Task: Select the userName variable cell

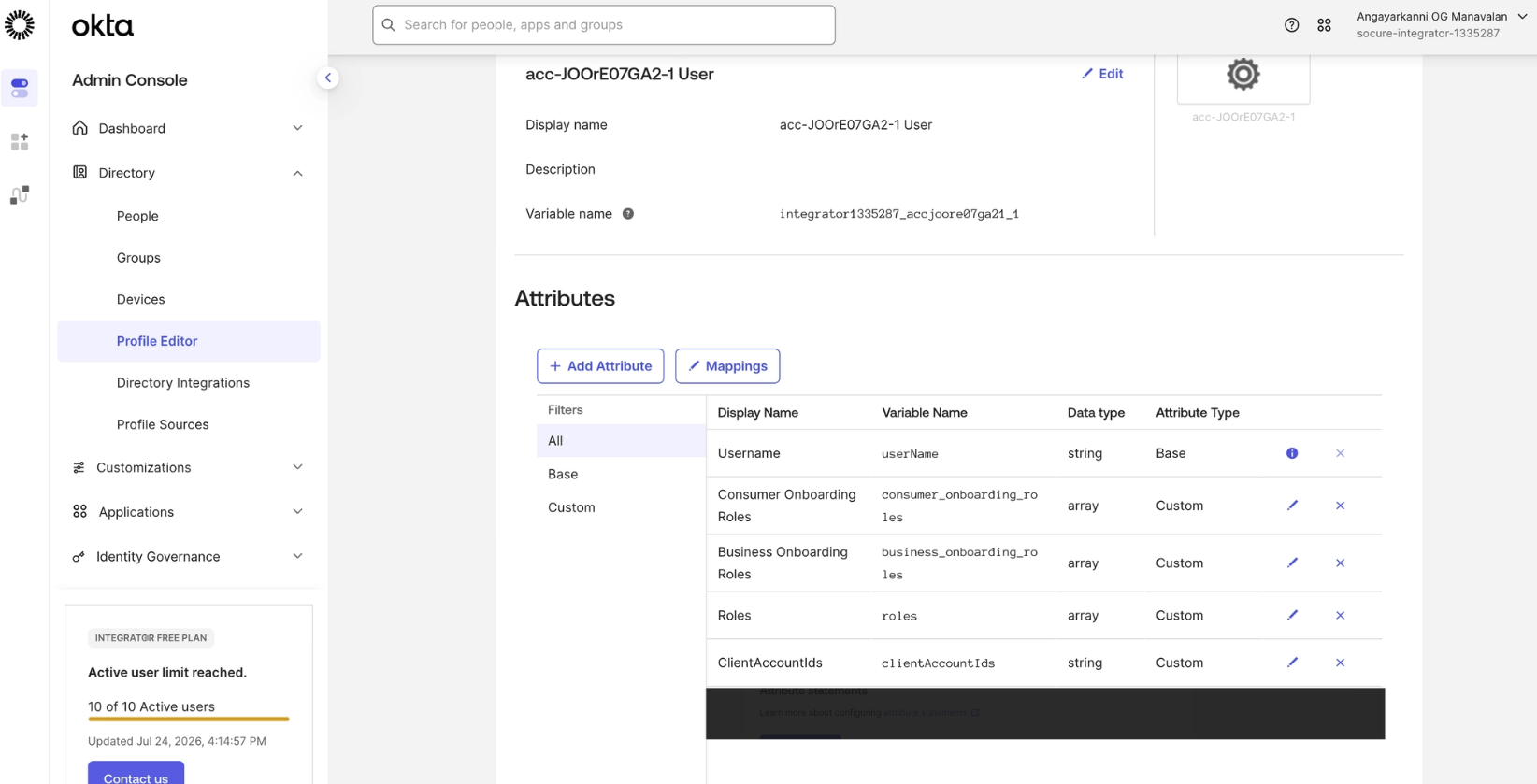Action: pyautogui.click(x=910, y=454)
